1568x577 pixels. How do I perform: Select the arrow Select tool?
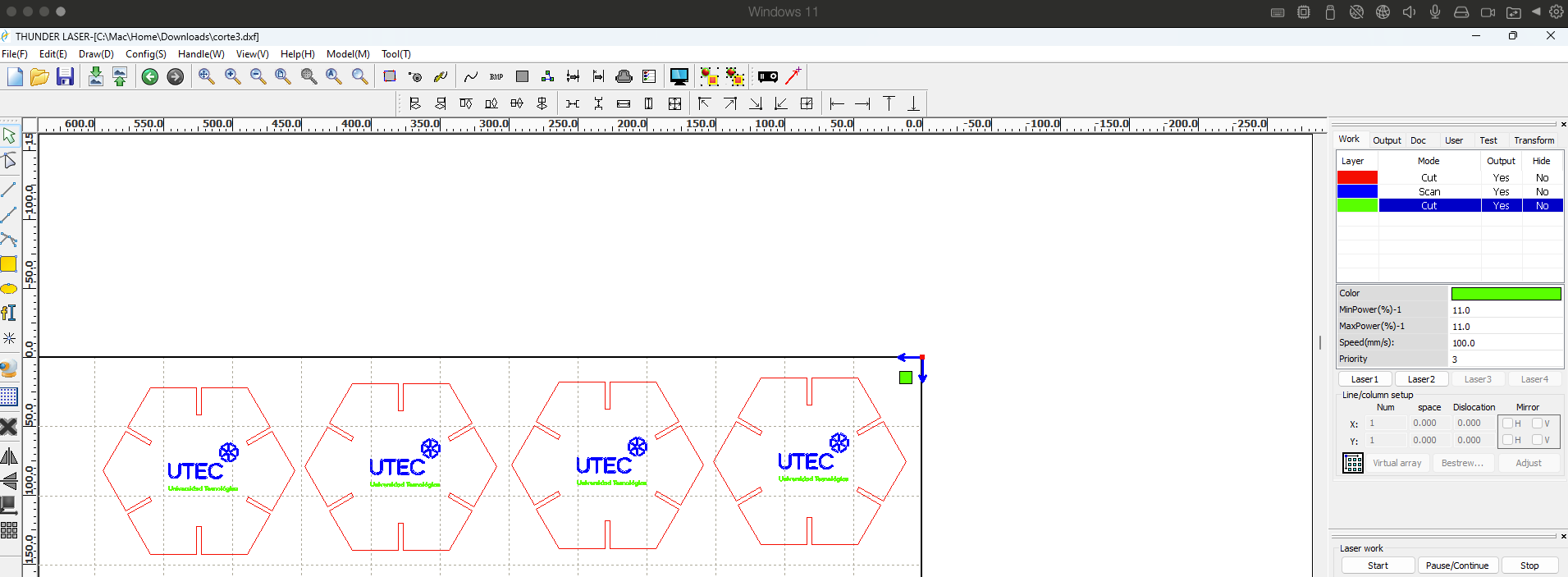9,135
